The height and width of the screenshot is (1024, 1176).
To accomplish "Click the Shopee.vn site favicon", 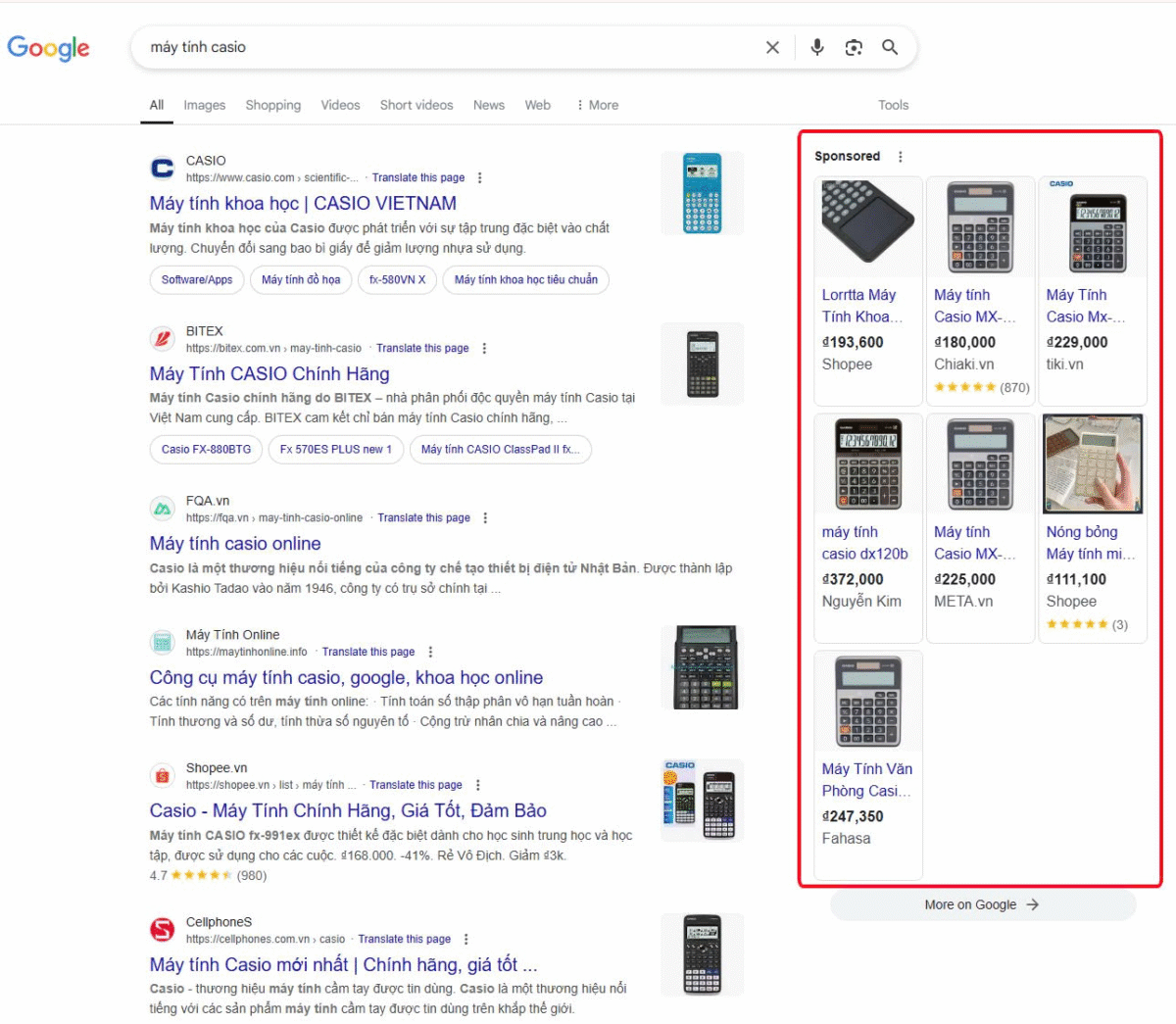I will [x=162, y=776].
